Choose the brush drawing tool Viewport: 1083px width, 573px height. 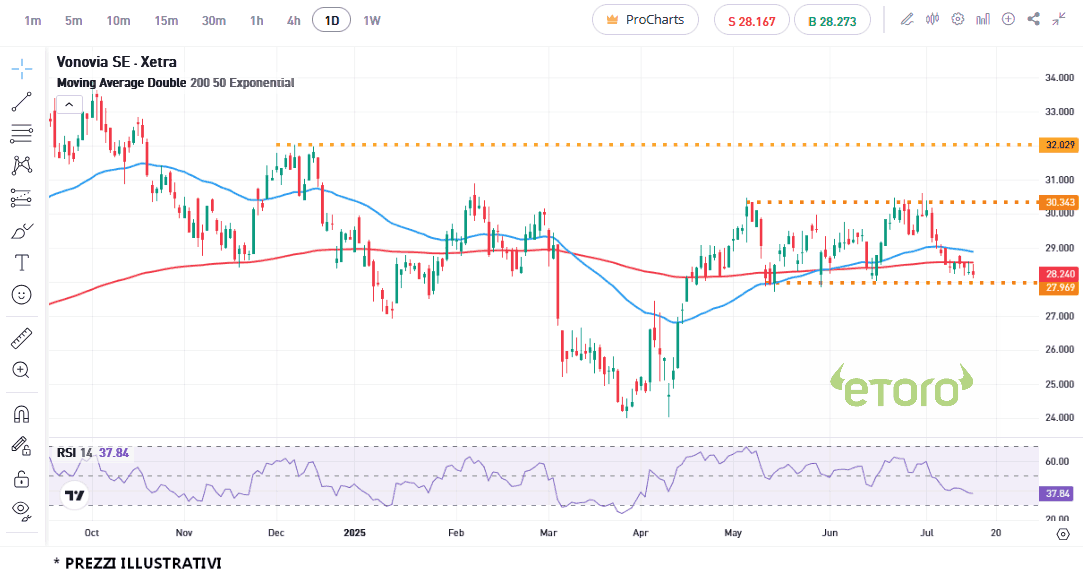pos(21,231)
